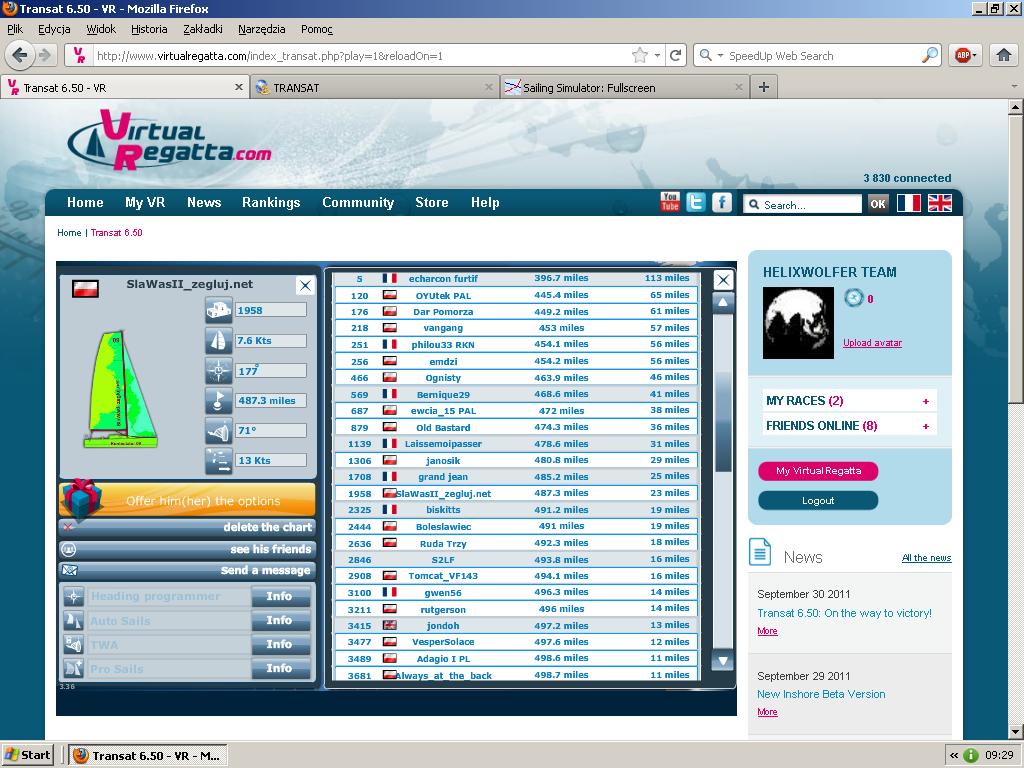The width and height of the screenshot is (1024, 768).
Task: Open the SpeedUp Web Search engine dropdown
Action: (709, 56)
